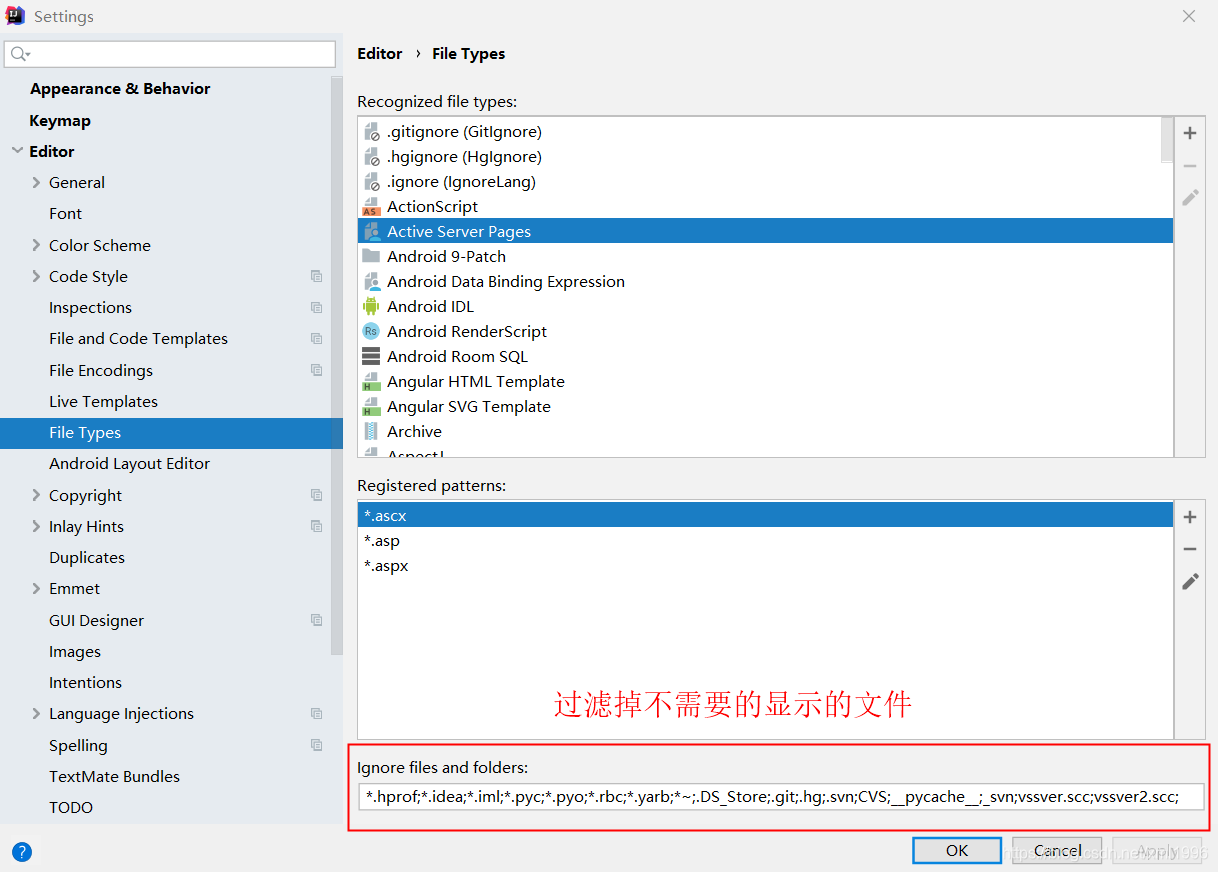Click the Apply button

click(1157, 850)
